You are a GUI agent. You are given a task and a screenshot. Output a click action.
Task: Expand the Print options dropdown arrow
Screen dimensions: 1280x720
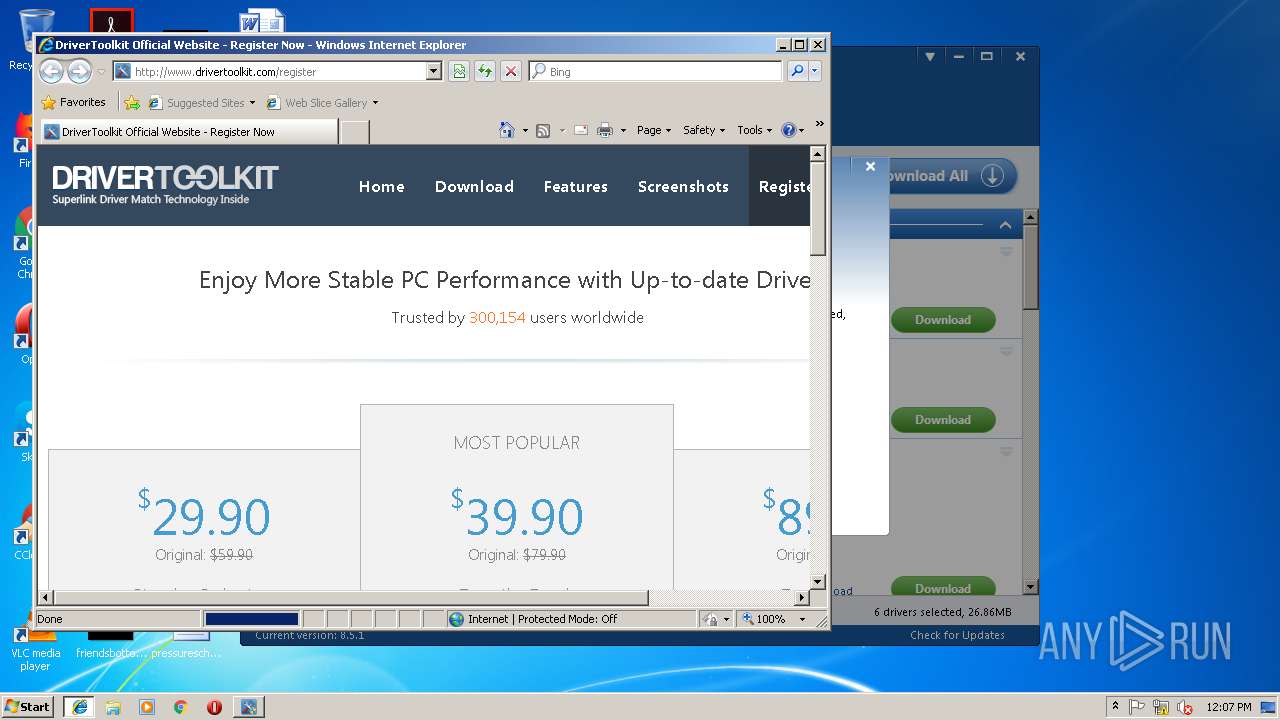[623, 130]
